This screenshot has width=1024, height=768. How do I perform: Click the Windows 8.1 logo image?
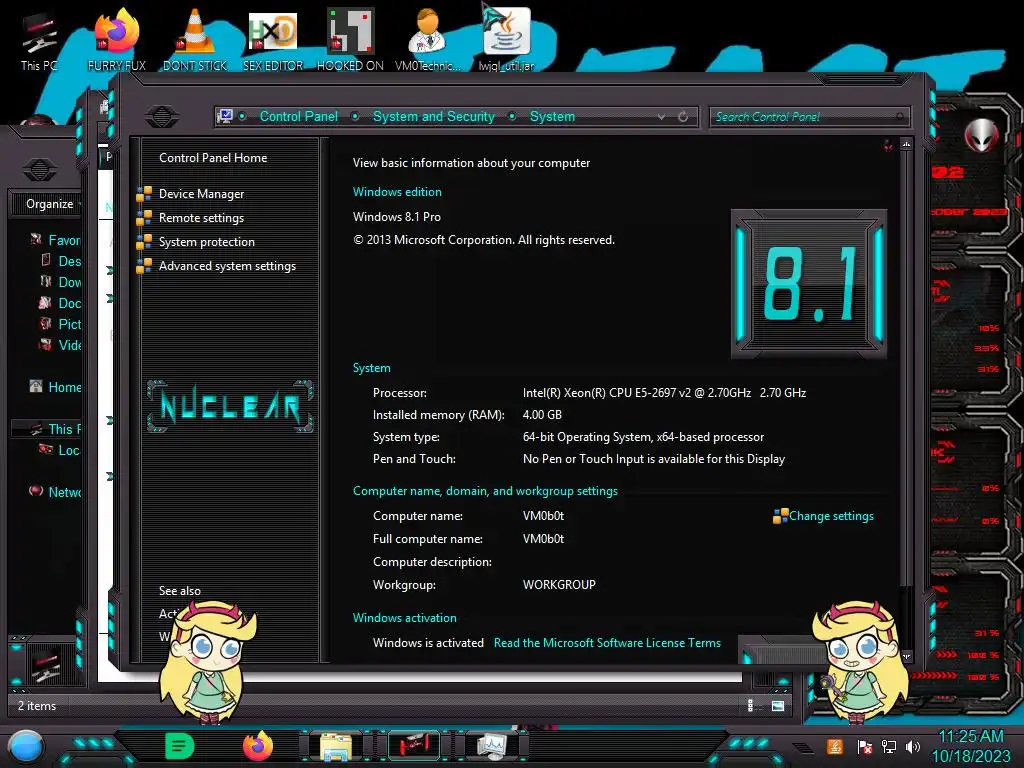tap(808, 284)
